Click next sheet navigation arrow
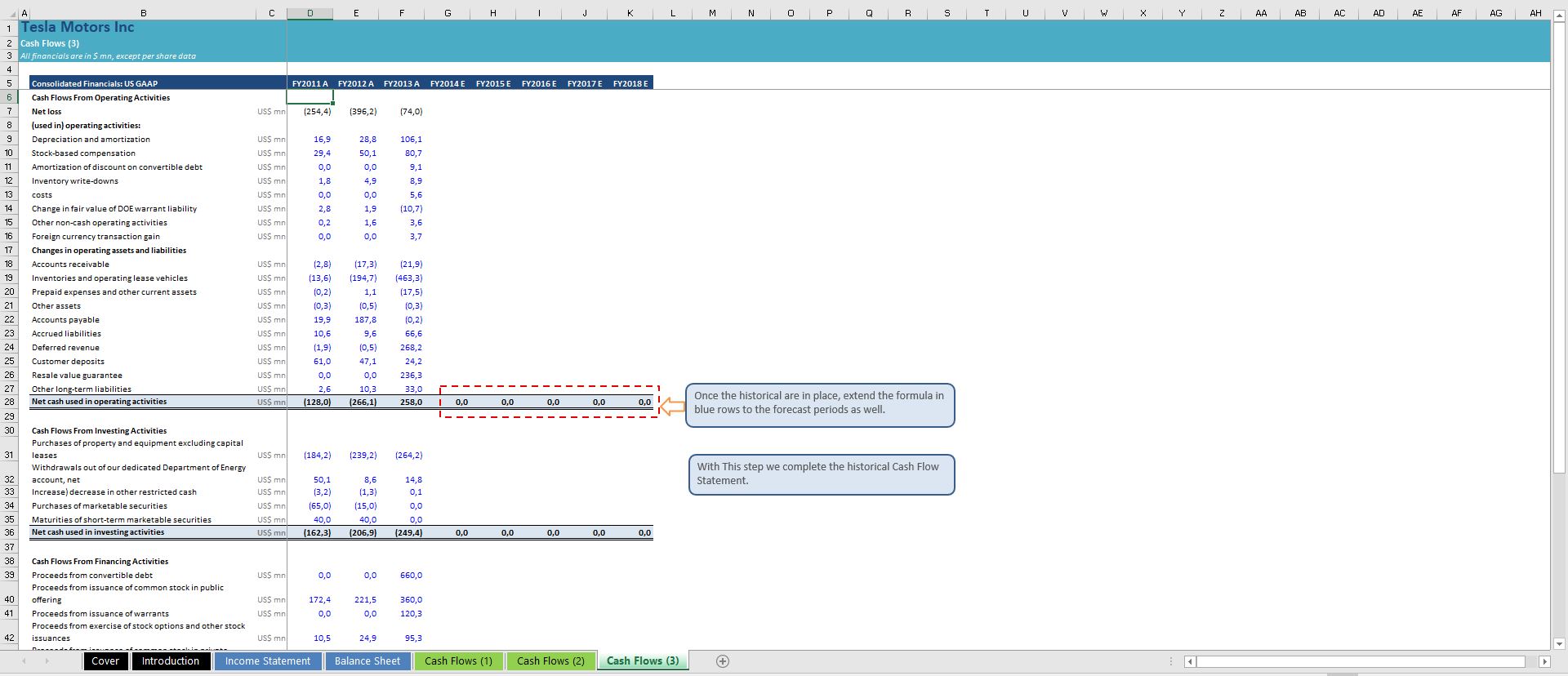1568x676 pixels. tap(47, 661)
